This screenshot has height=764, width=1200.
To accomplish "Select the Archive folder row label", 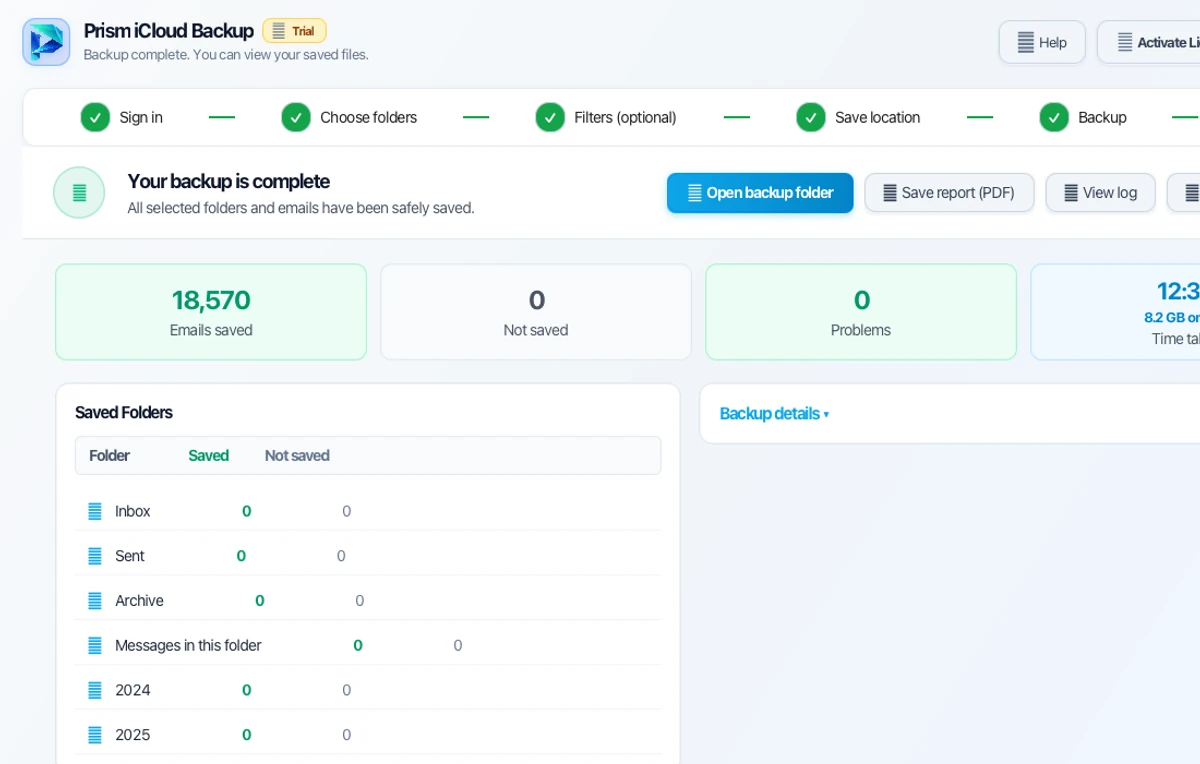I will tap(139, 601).
